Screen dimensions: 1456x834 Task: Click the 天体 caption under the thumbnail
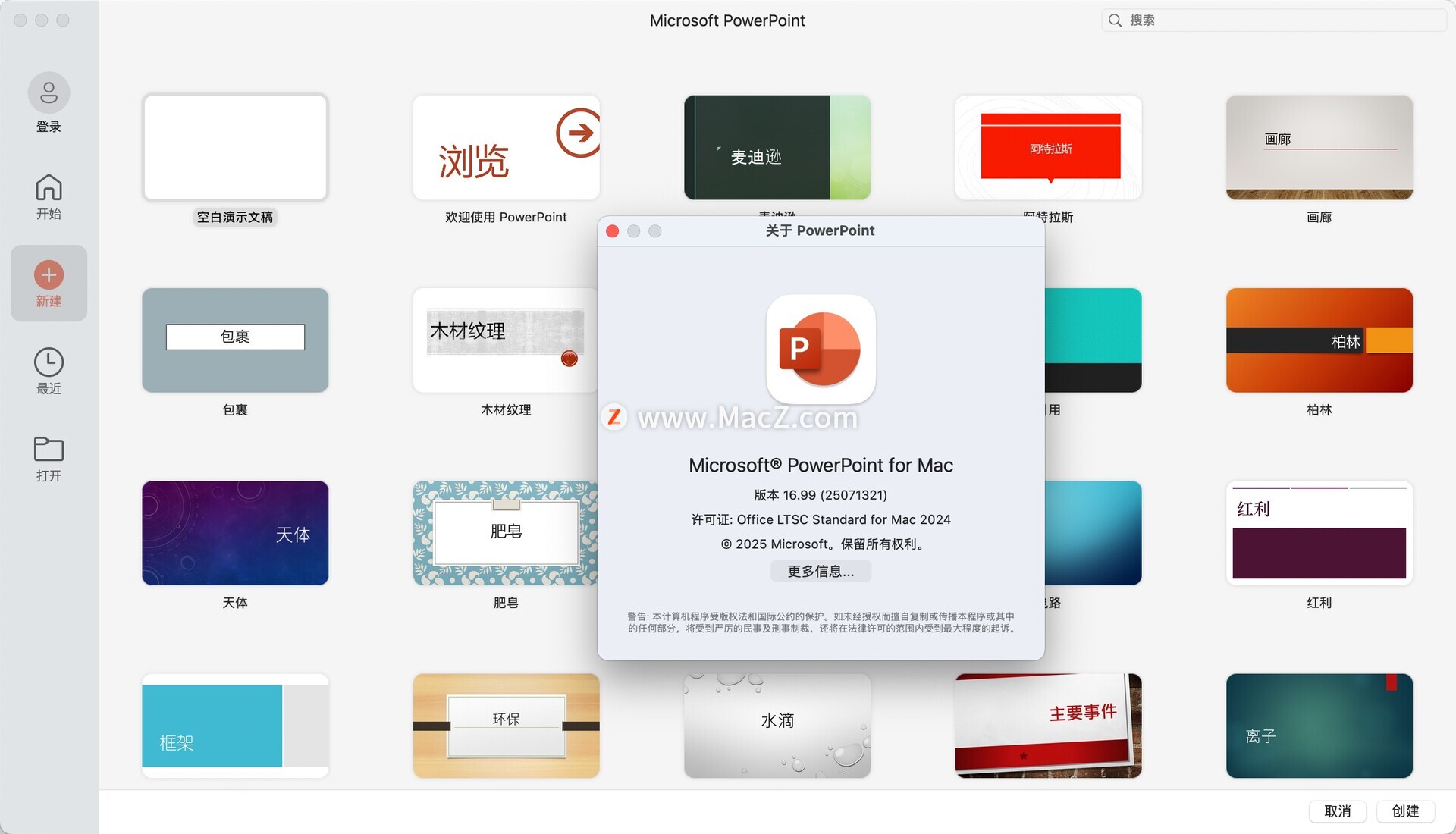(x=235, y=603)
